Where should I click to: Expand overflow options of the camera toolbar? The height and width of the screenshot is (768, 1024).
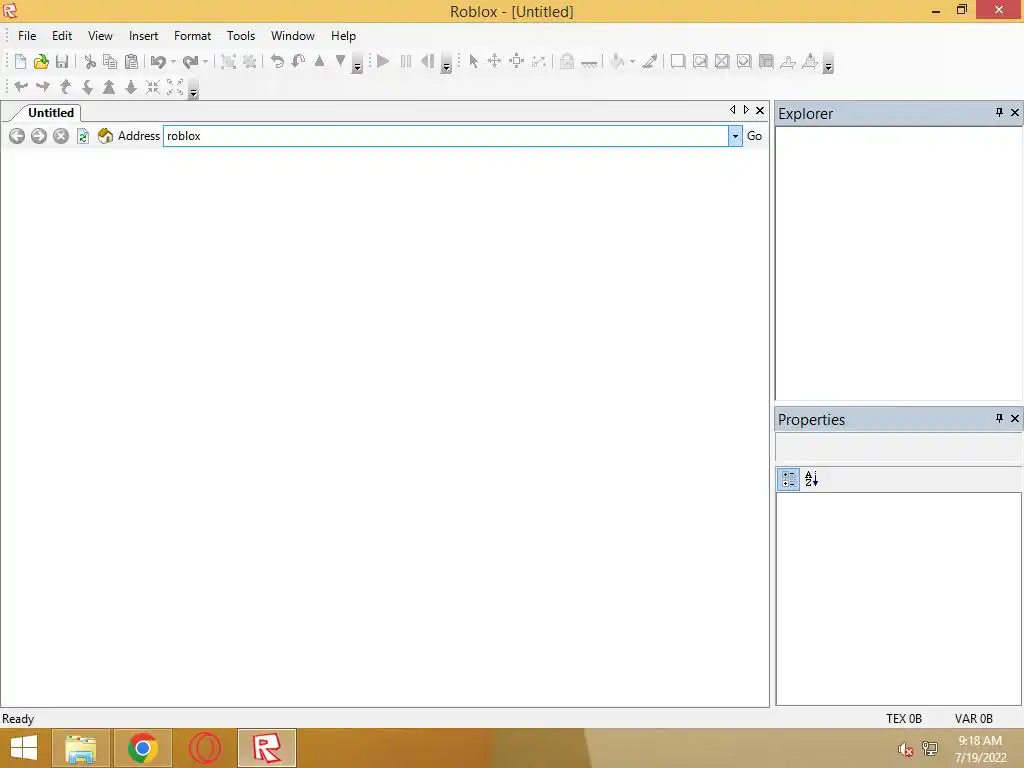click(x=193, y=90)
